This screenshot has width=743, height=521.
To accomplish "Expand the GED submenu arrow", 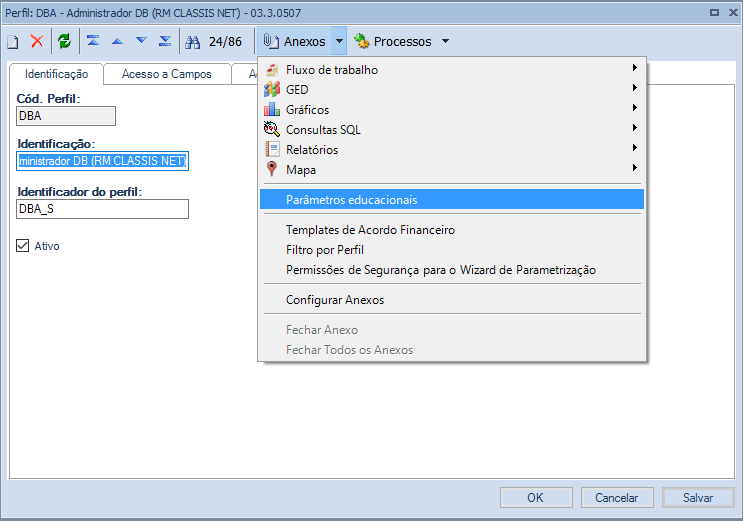I will click(x=634, y=88).
